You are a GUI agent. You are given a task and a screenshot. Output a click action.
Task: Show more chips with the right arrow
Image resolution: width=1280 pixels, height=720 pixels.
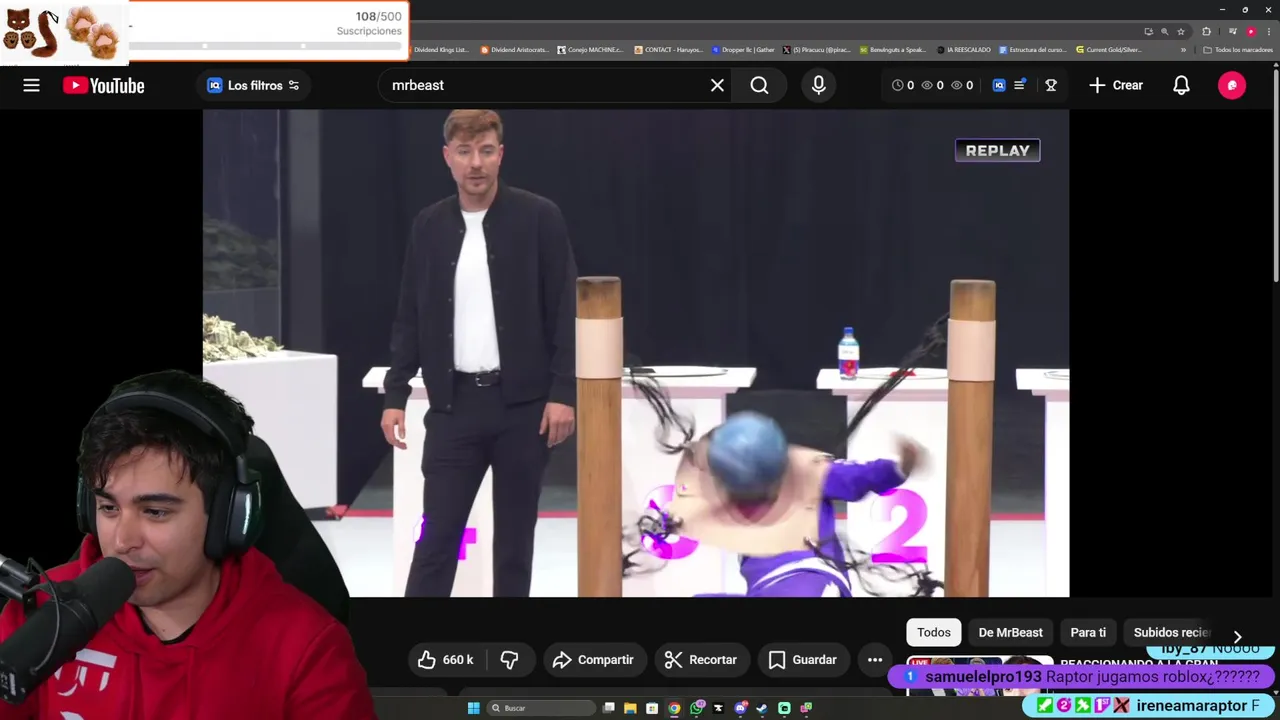click(1237, 637)
